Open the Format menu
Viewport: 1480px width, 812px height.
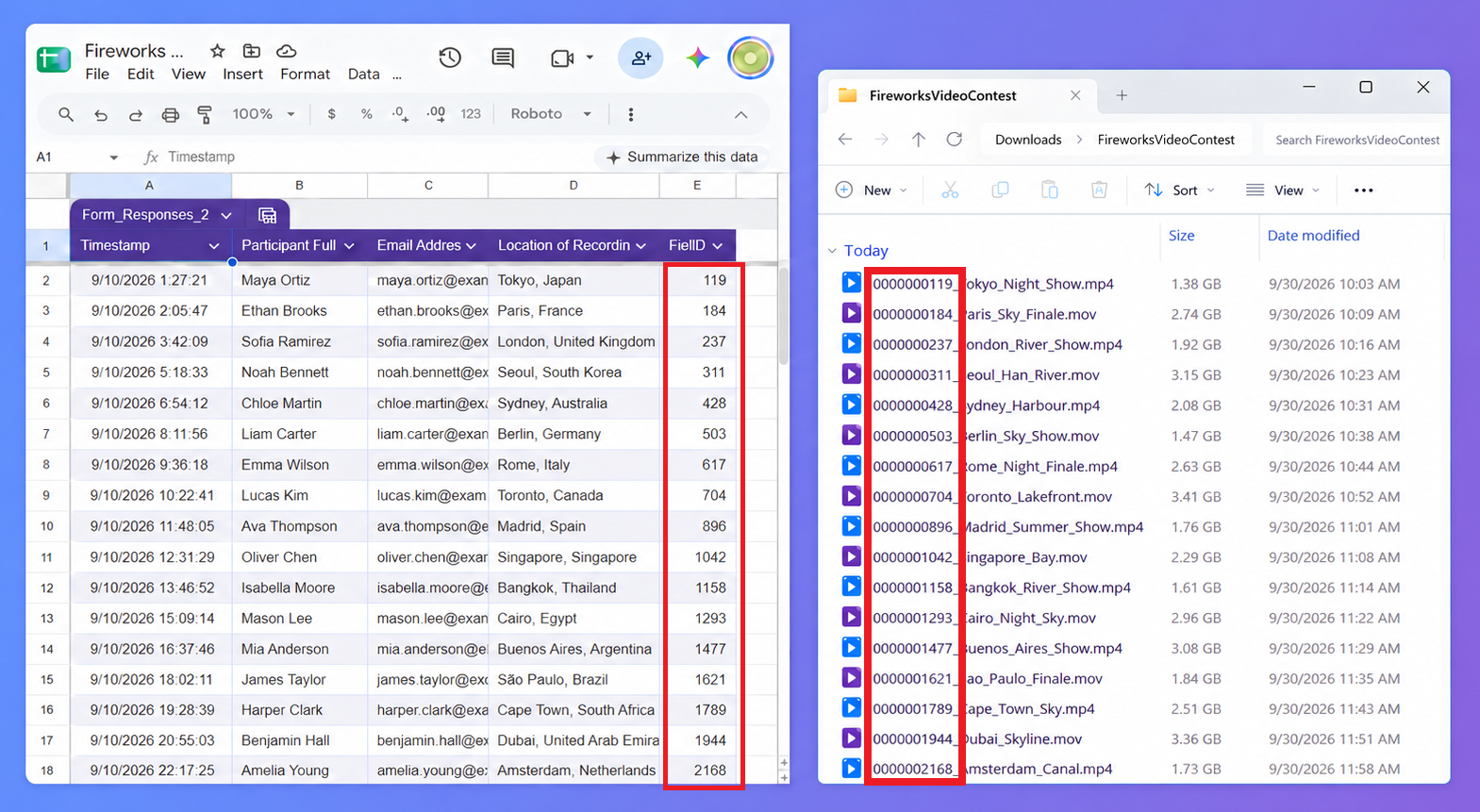coord(305,75)
